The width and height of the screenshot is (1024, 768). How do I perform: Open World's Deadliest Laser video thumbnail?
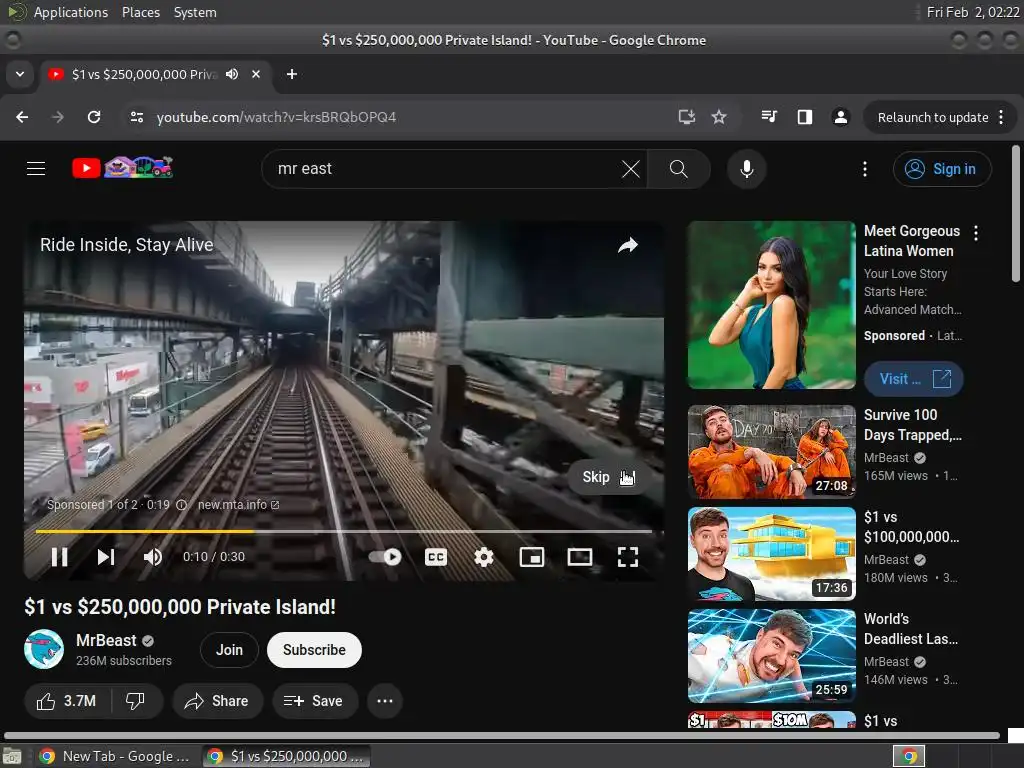click(771, 656)
